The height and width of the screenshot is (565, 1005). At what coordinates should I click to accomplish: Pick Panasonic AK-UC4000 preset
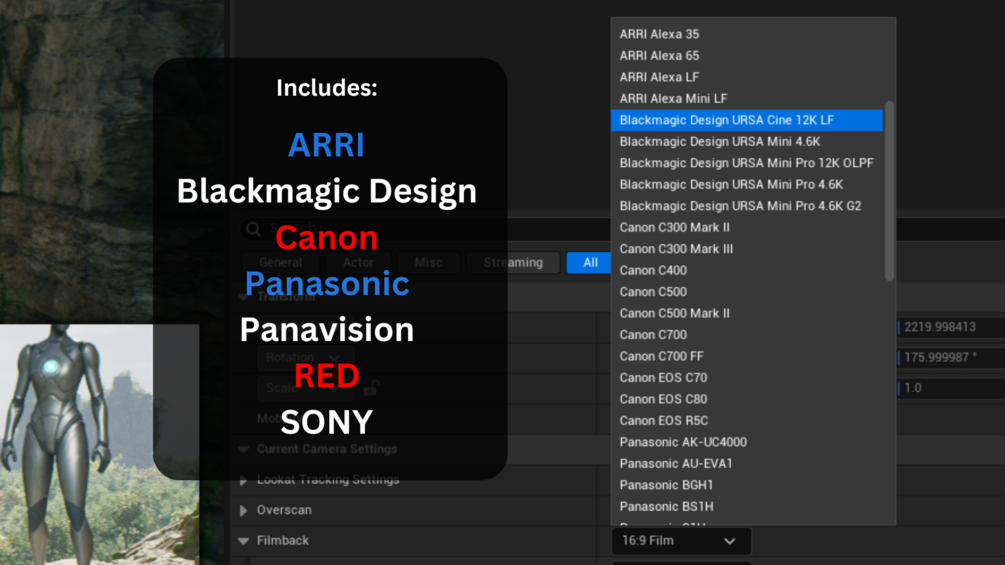[x=747, y=442]
